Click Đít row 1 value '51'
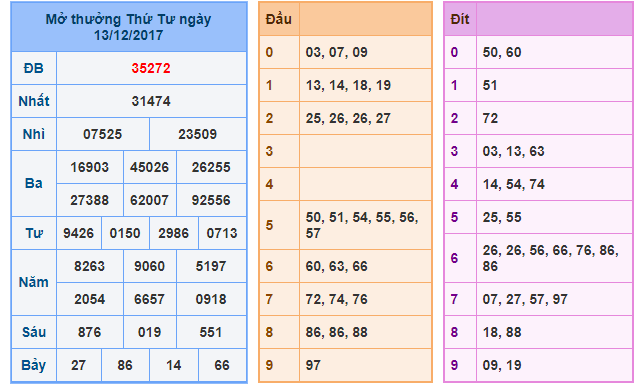The image size is (638, 389). (490, 85)
